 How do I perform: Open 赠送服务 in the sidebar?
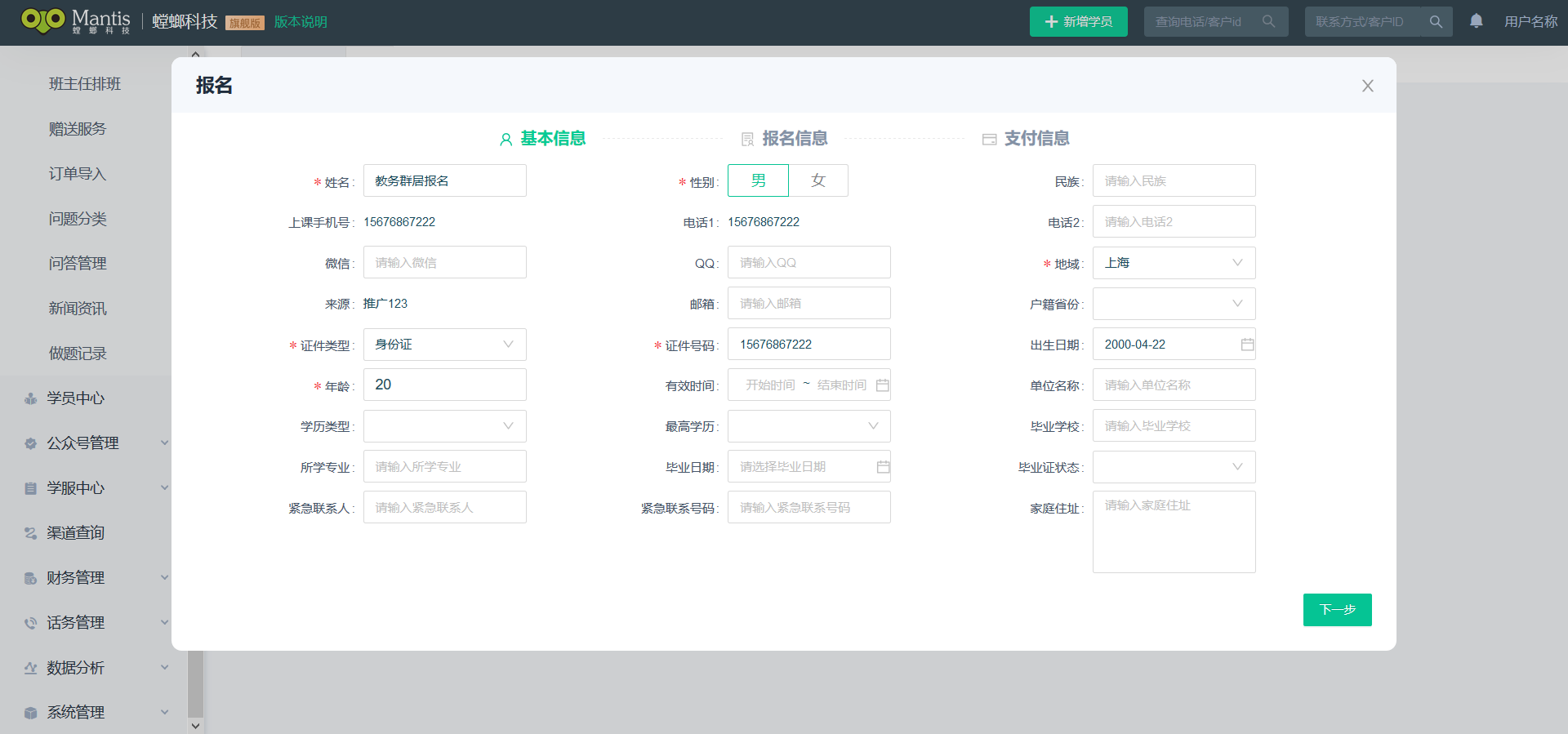coord(78,129)
